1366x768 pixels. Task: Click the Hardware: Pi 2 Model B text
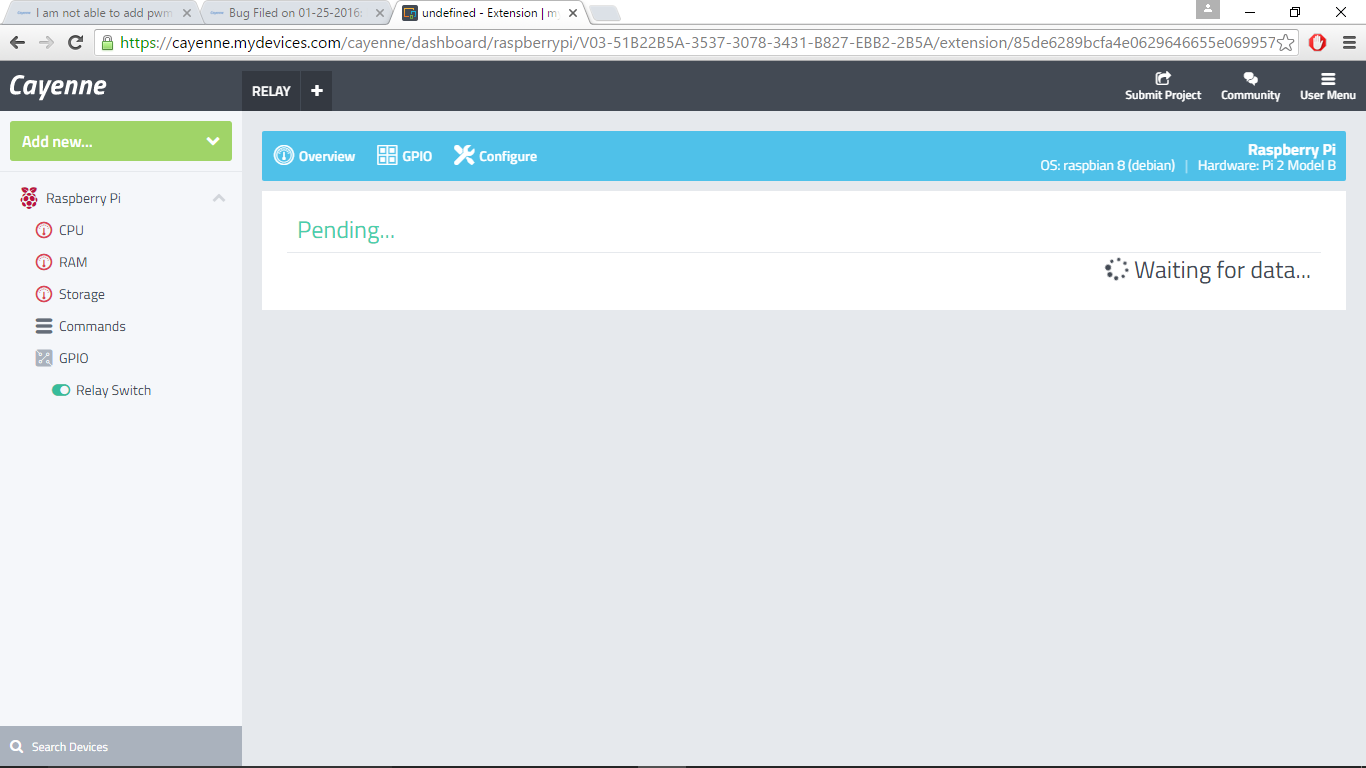tap(1267, 166)
